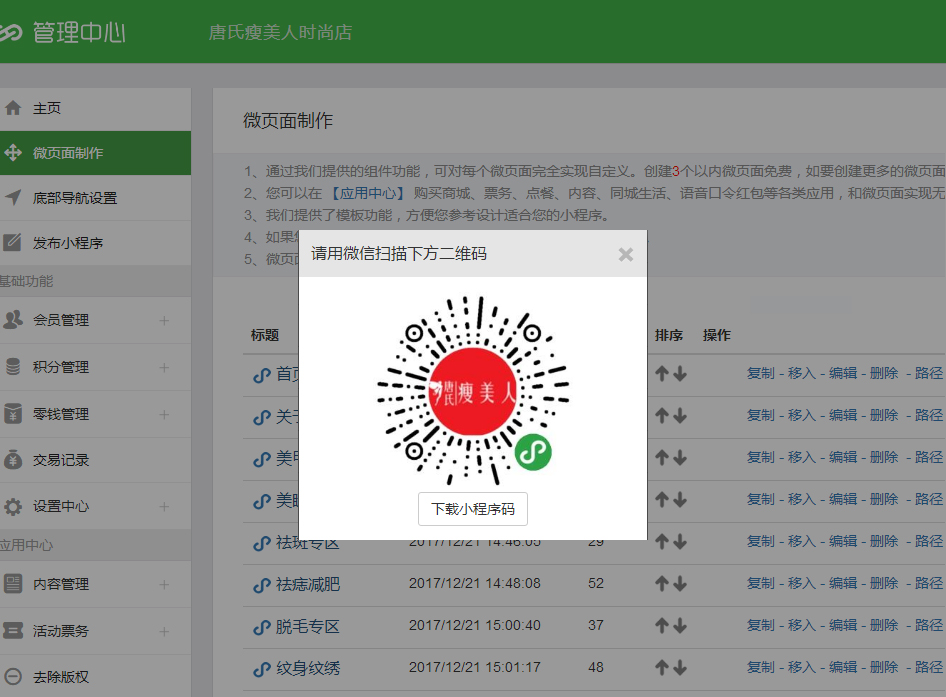
Task: Click the 交易记录 money bag icon
Action: [x=13, y=460]
